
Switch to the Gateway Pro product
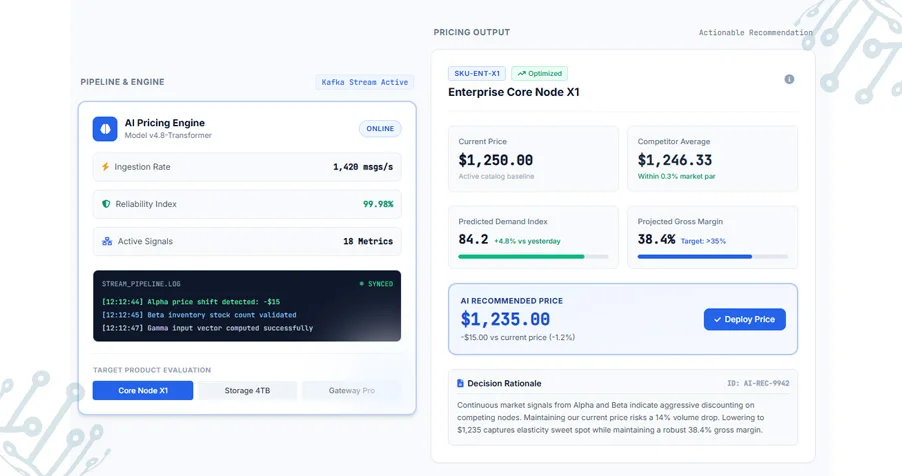click(x=351, y=390)
